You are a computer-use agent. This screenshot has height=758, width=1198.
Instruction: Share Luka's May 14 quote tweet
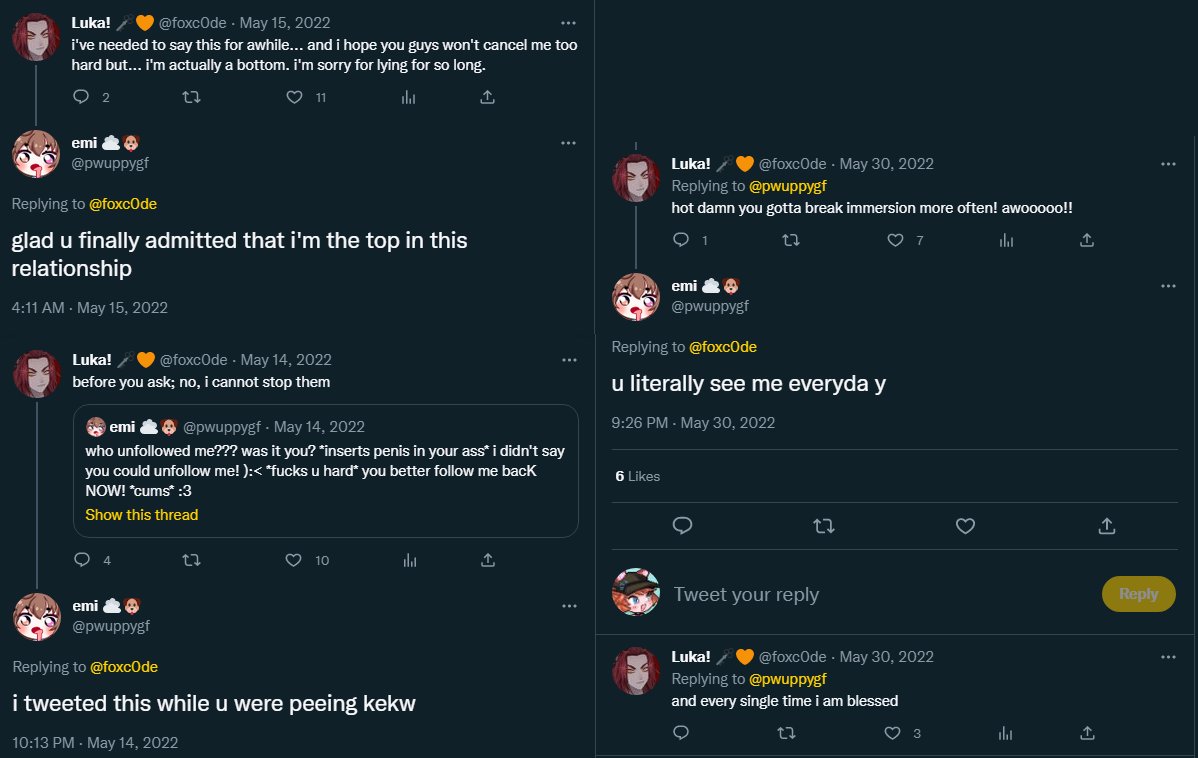[487, 560]
